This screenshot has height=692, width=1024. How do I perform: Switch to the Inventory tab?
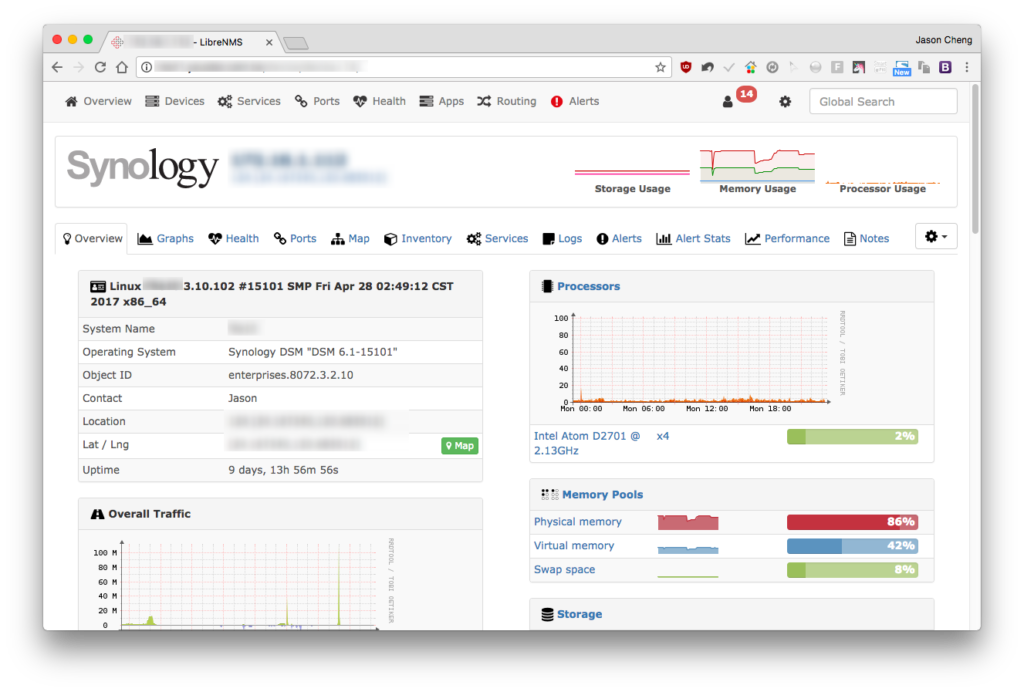tap(418, 238)
